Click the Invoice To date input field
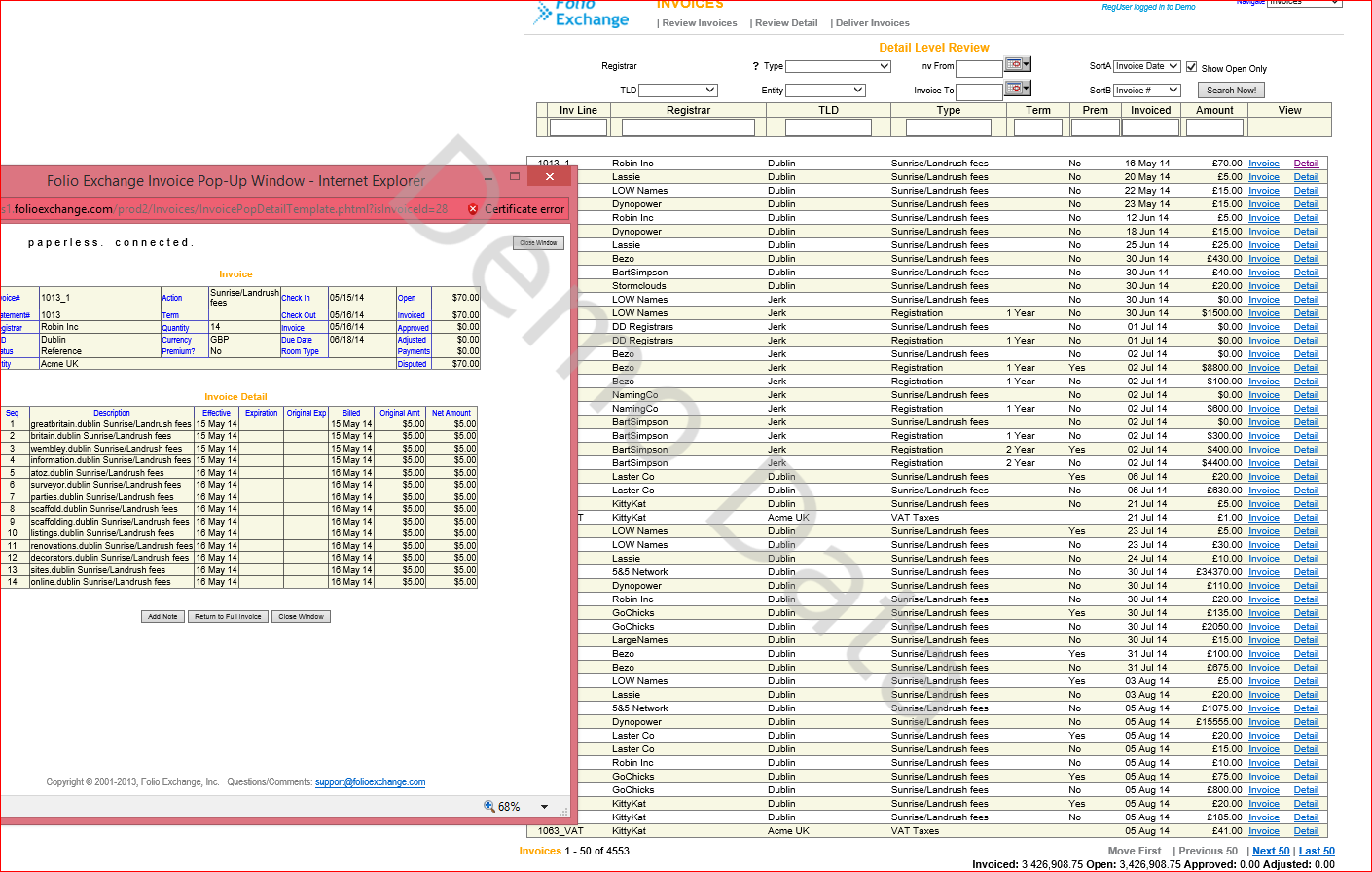 [979, 91]
